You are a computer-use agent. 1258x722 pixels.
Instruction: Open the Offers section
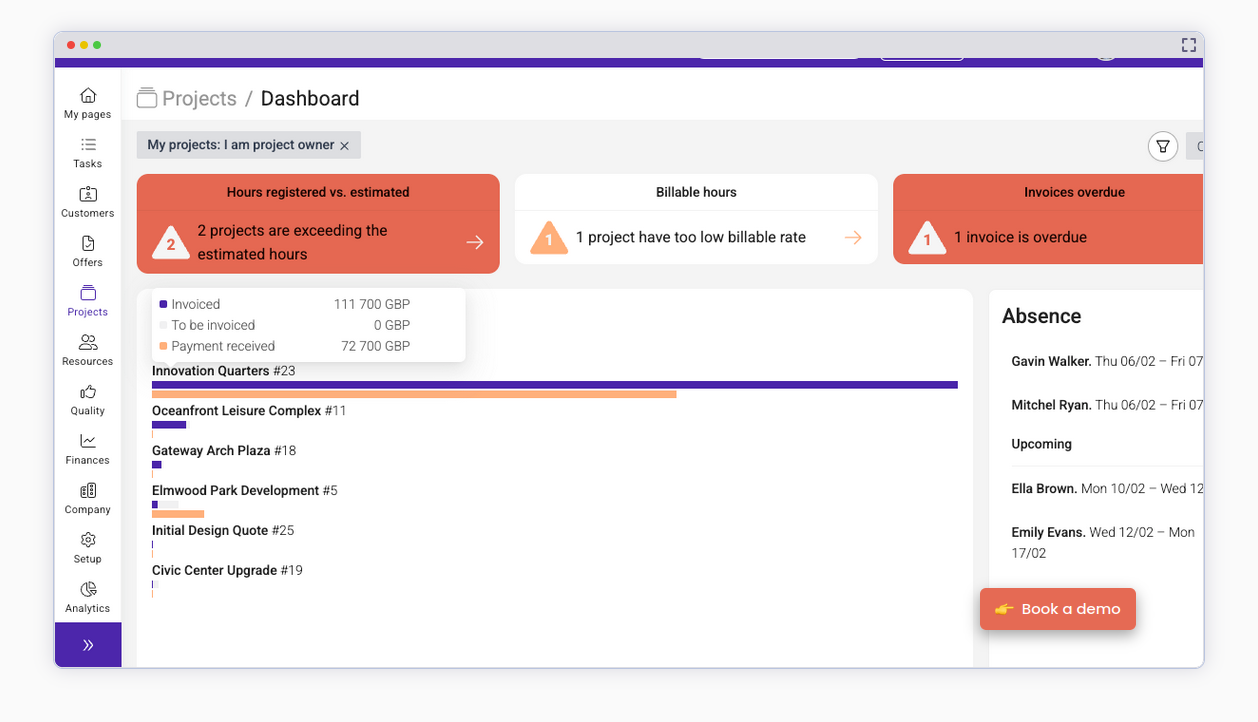[x=87, y=250]
